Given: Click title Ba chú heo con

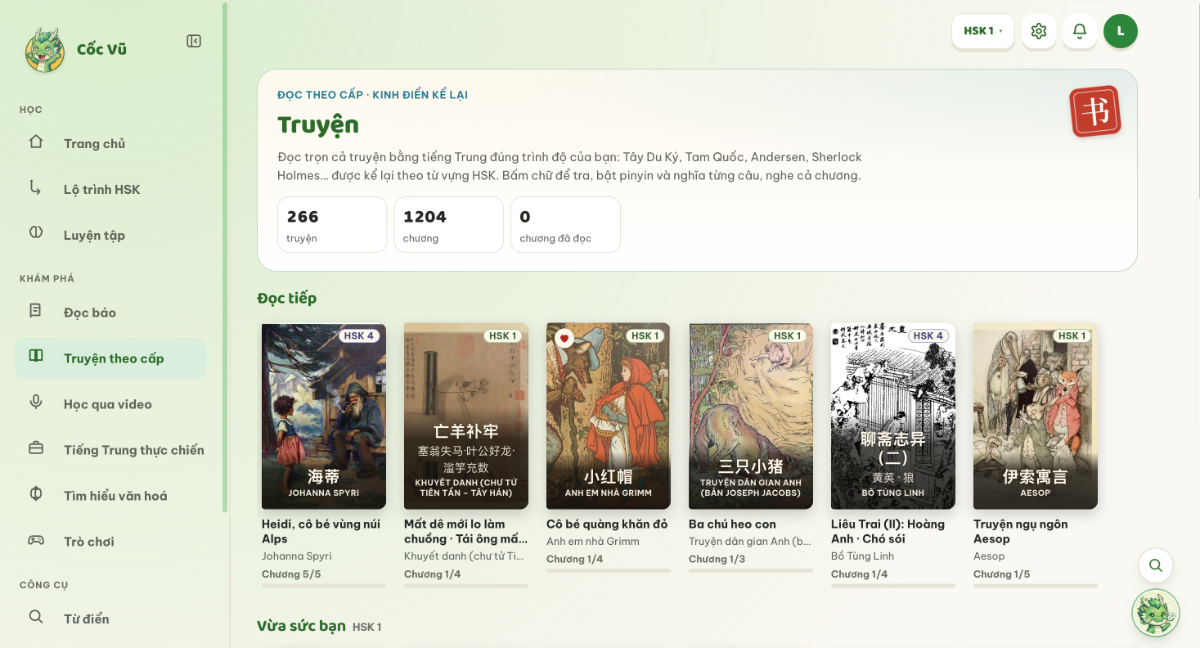Looking at the screenshot, I should click(732, 524).
